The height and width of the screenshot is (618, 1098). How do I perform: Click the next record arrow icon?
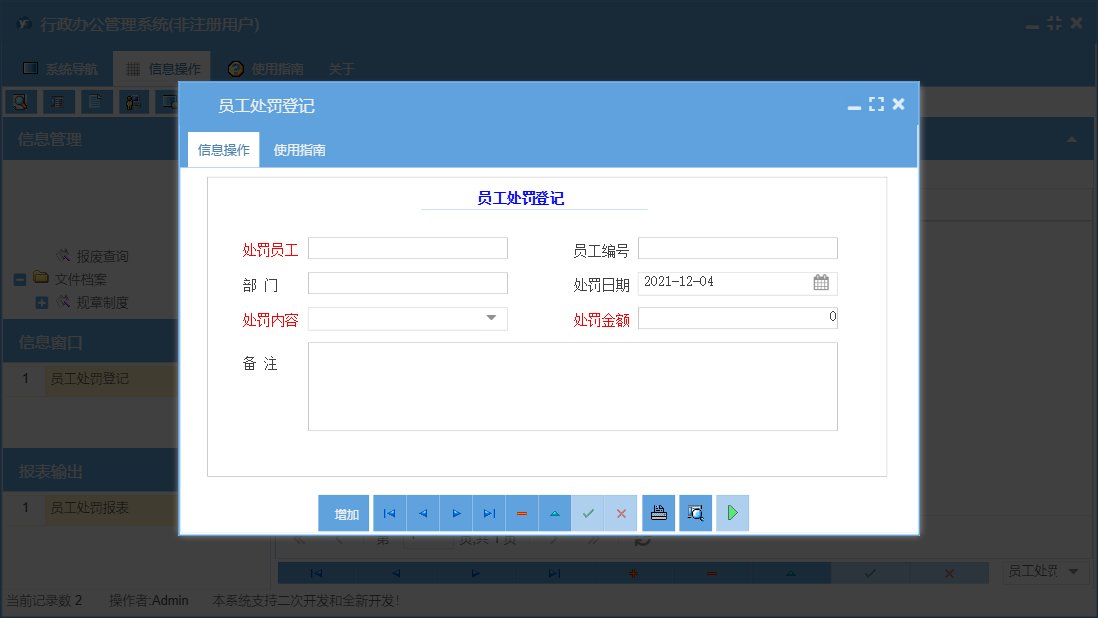click(456, 512)
